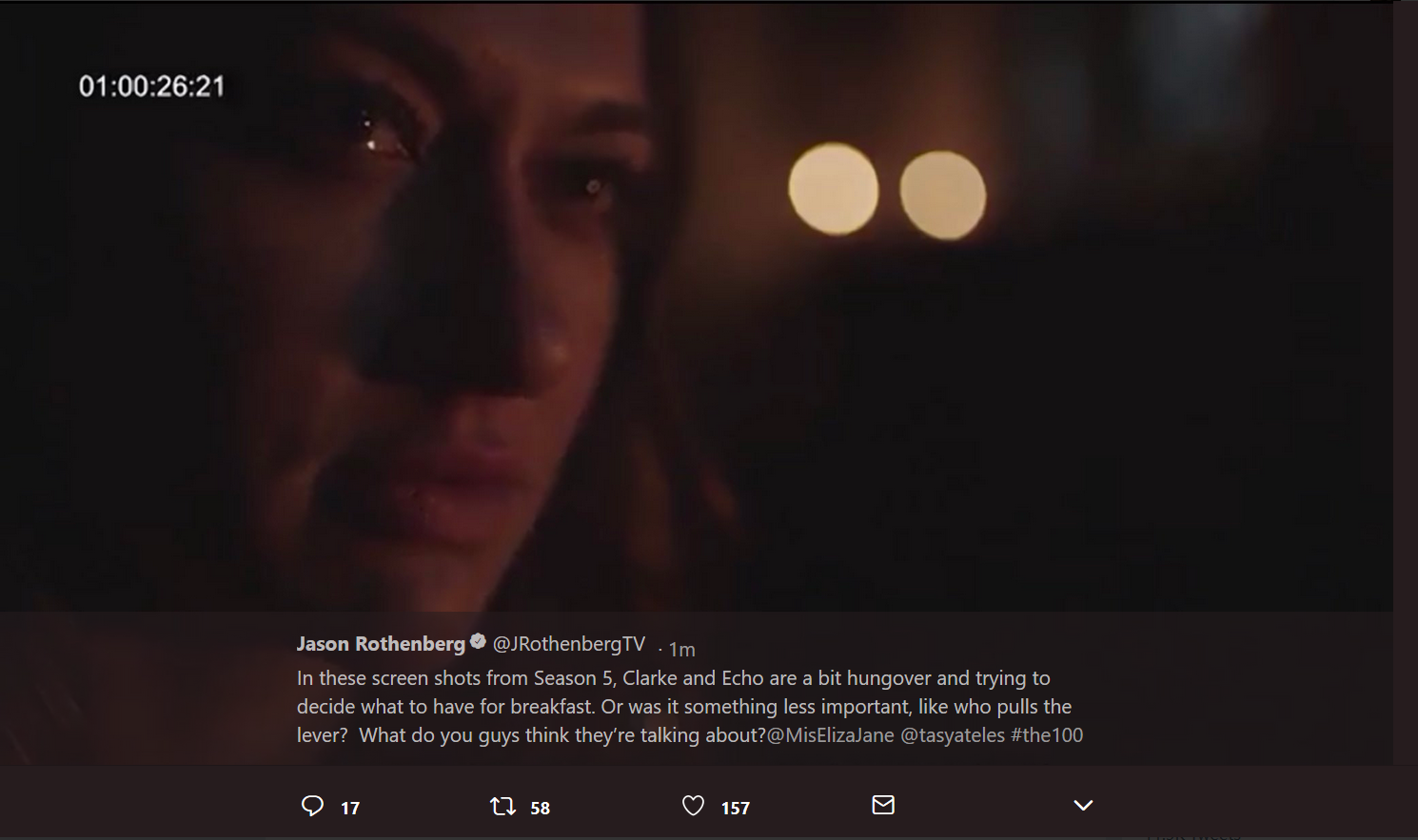Click the 01:00:26:21 timecode overlay
This screenshot has width=1418, height=840.
(152, 87)
